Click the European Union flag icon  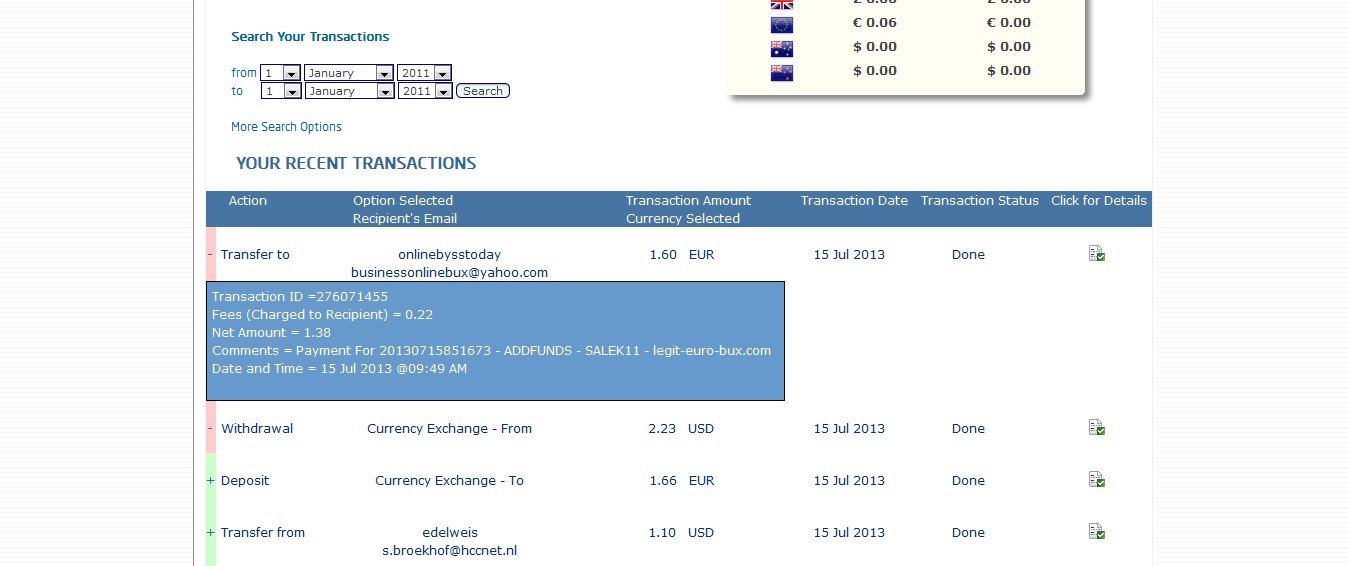[x=781, y=24]
